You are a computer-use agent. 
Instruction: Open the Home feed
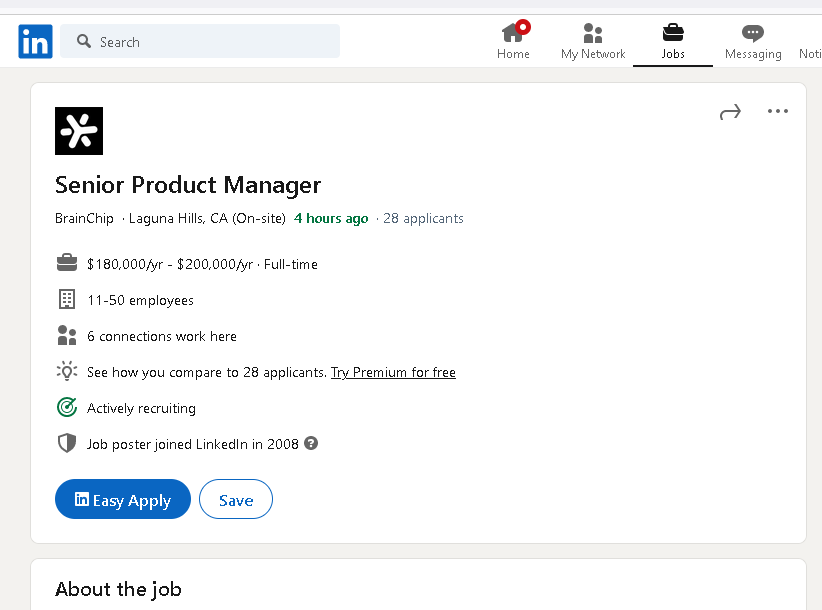(x=513, y=42)
